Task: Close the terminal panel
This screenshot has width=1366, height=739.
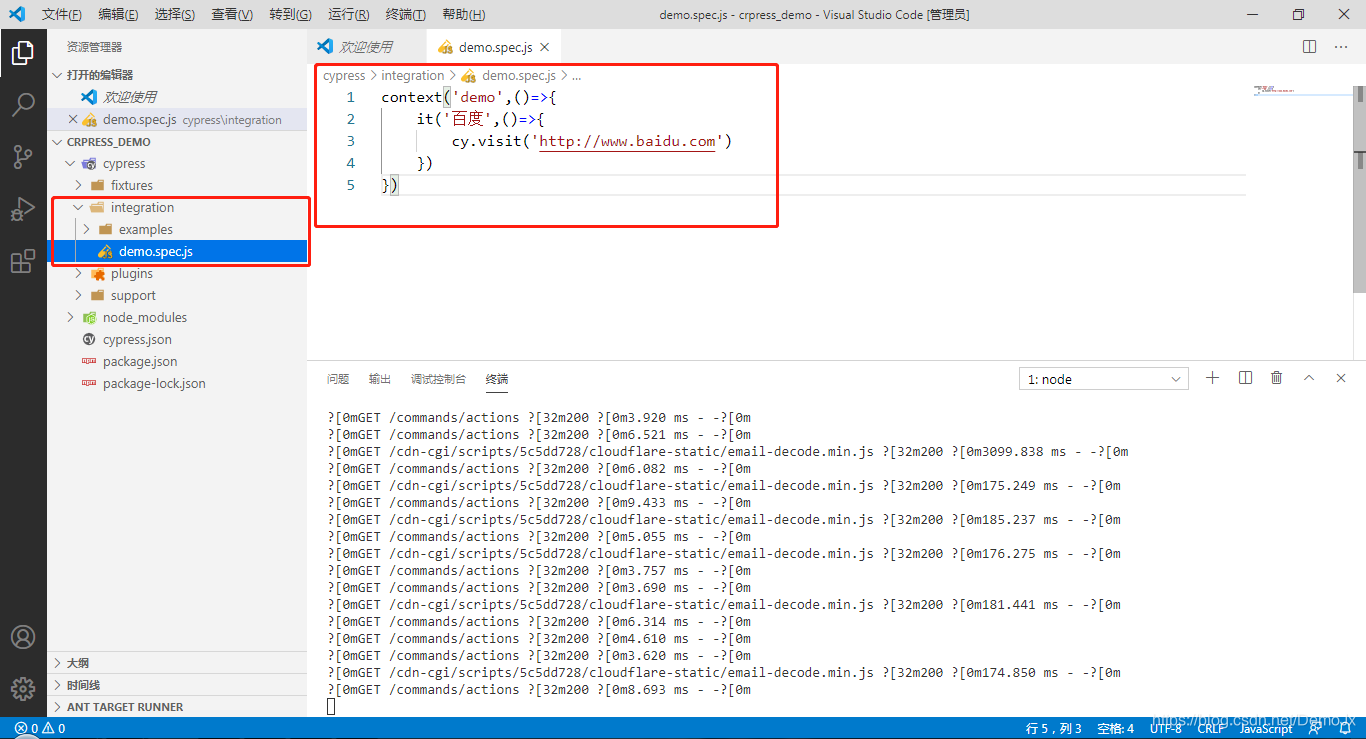Action: 1341,378
